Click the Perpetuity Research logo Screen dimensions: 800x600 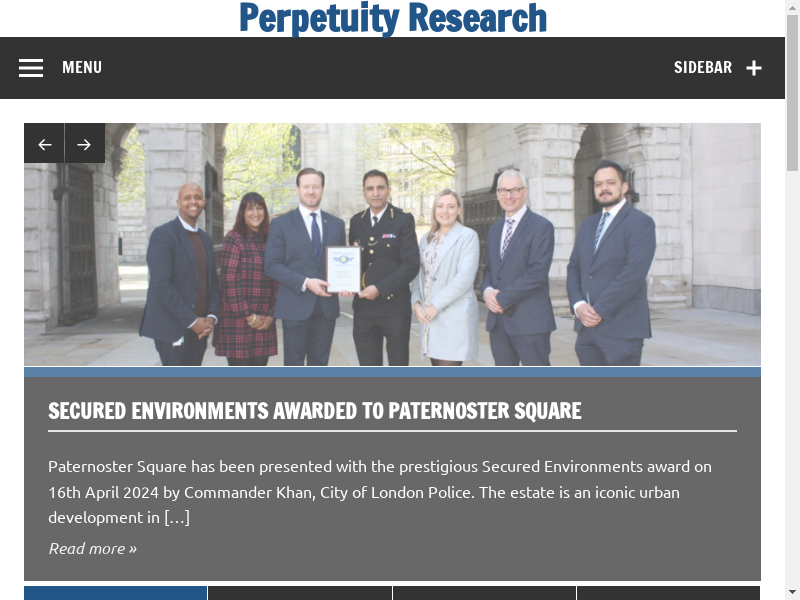coord(392,18)
